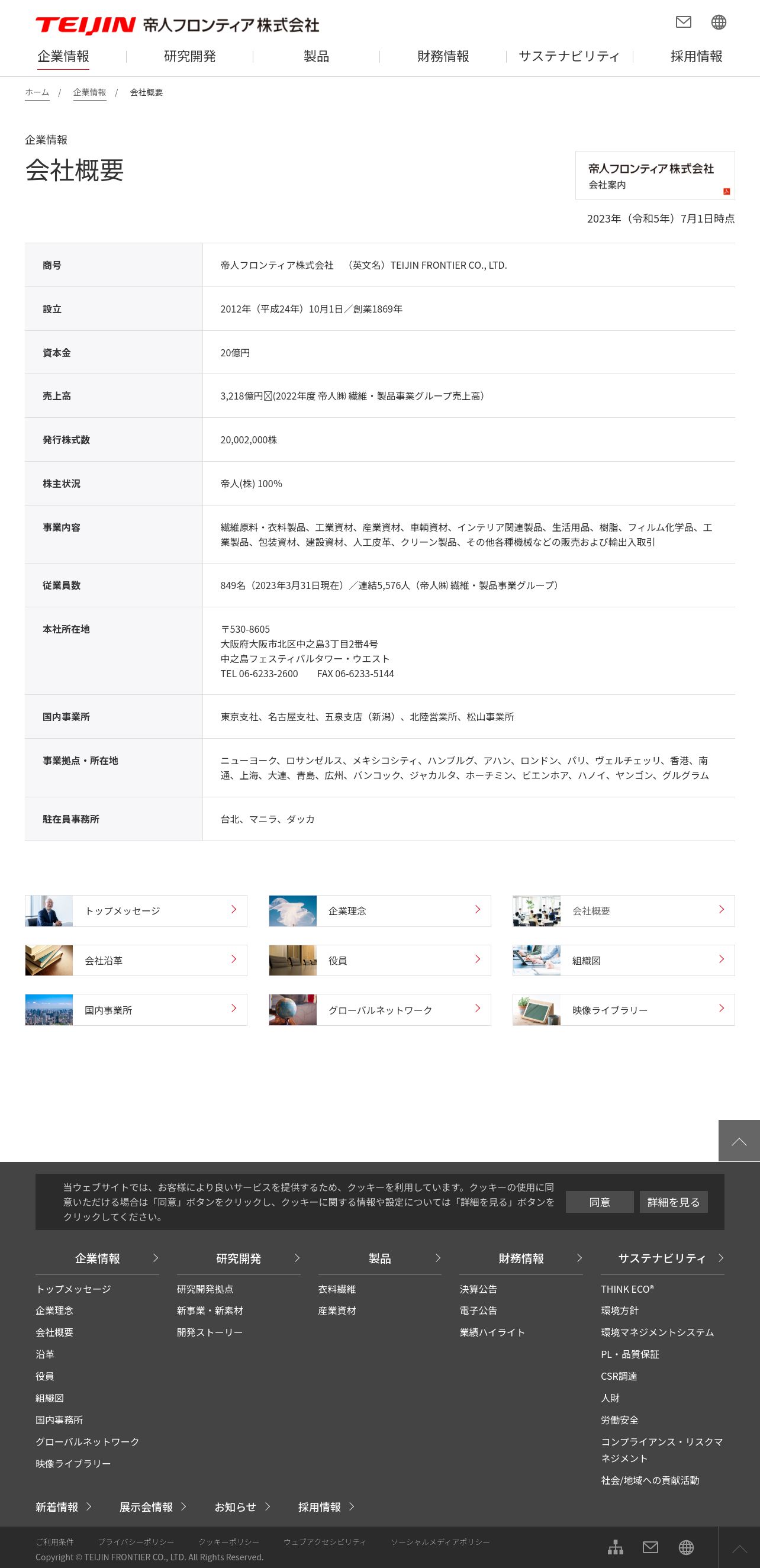The height and width of the screenshot is (1568, 760).
Task: Open footer お知らせ link
Action: pyautogui.click(x=242, y=1507)
